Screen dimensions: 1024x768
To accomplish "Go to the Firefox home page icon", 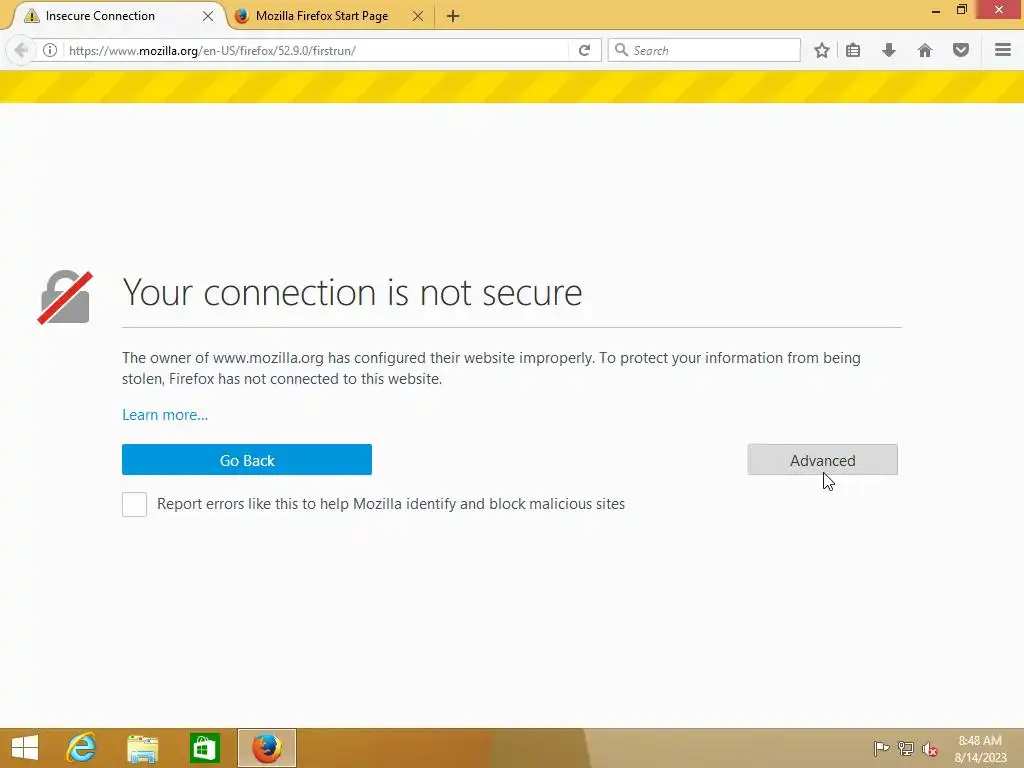I will click(925, 50).
